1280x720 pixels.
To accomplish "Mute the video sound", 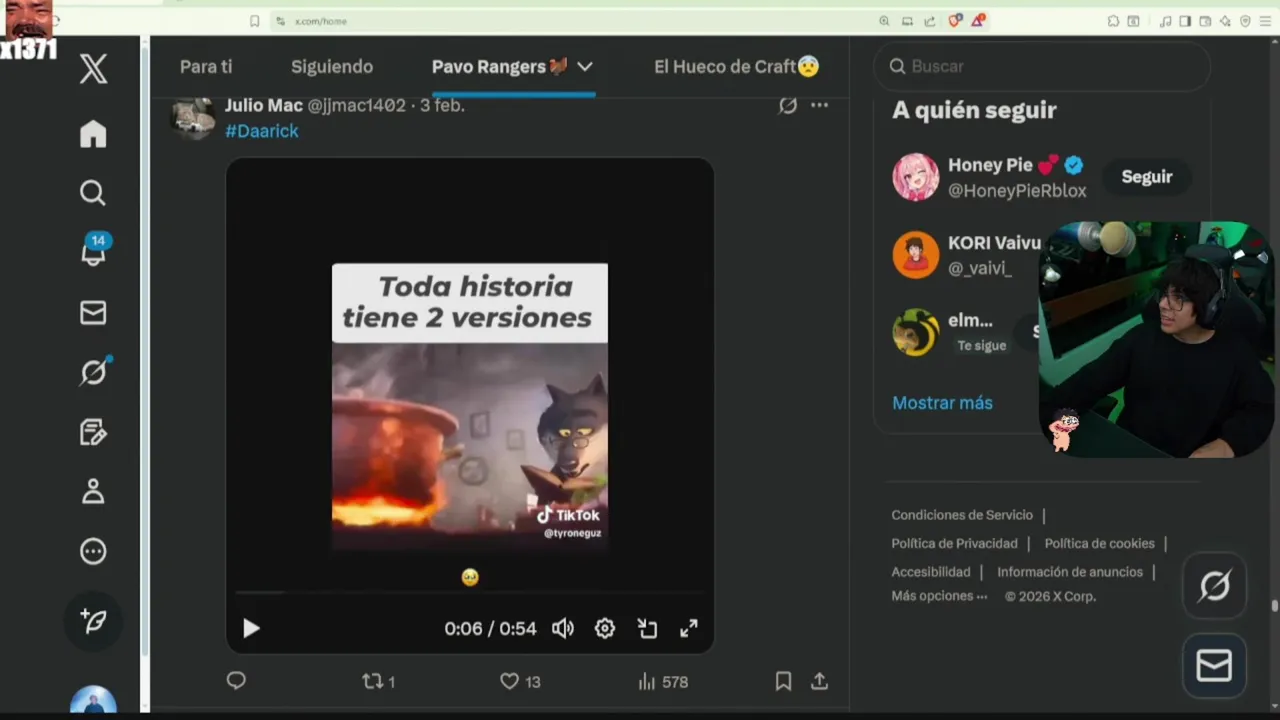I will [563, 629].
